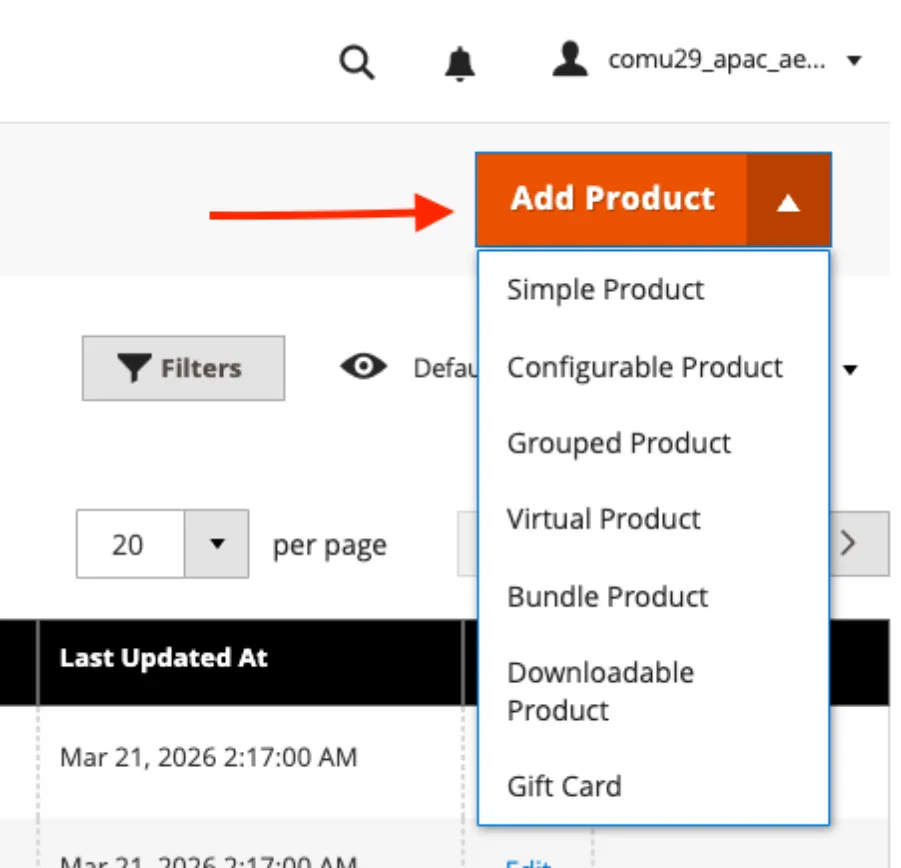Image resolution: width=901 pixels, height=868 pixels.
Task: Click the user account avatar icon
Action: click(x=569, y=59)
